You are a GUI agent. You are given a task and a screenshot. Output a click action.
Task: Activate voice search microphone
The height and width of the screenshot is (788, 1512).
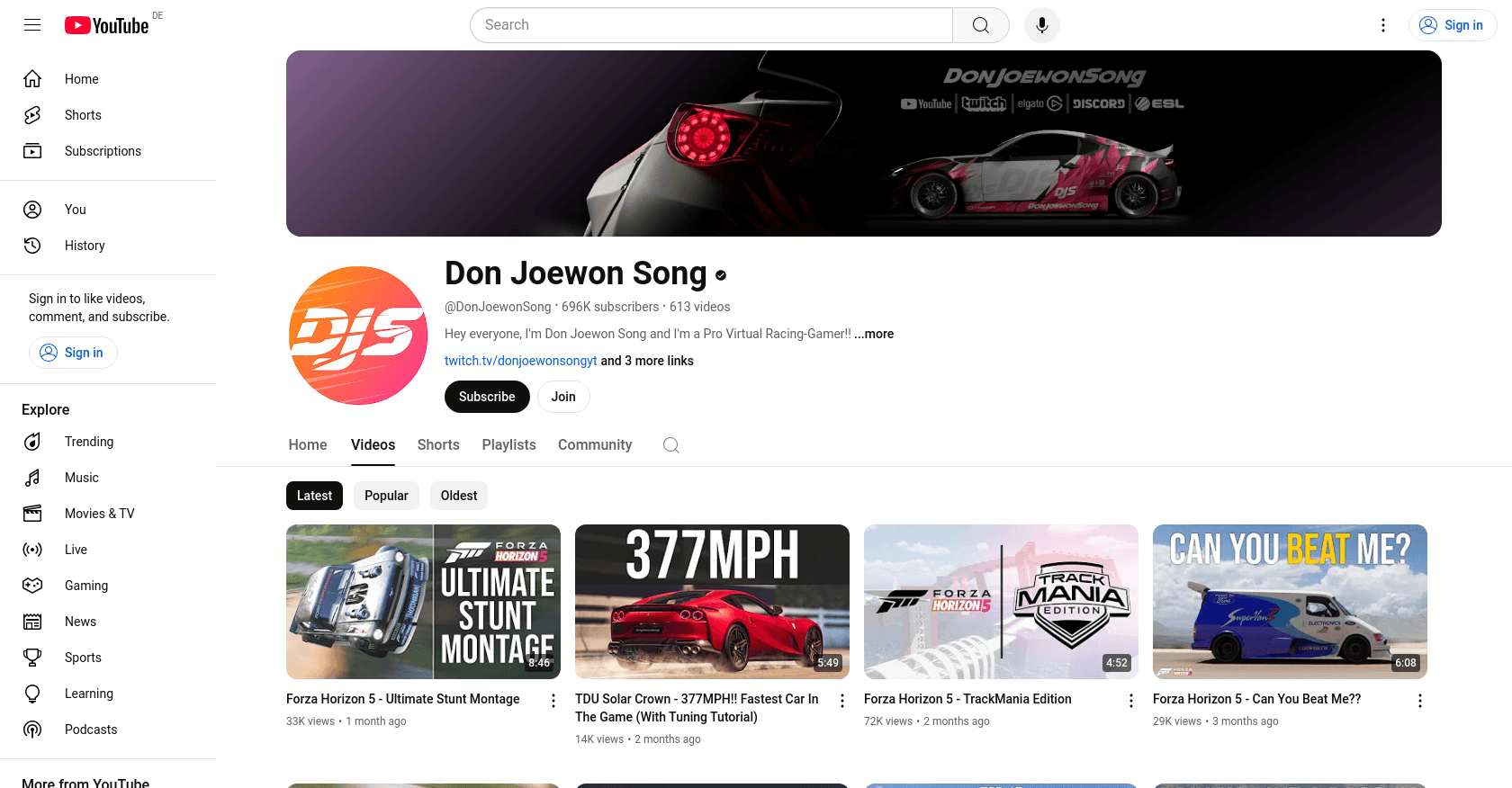pos(1041,25)
